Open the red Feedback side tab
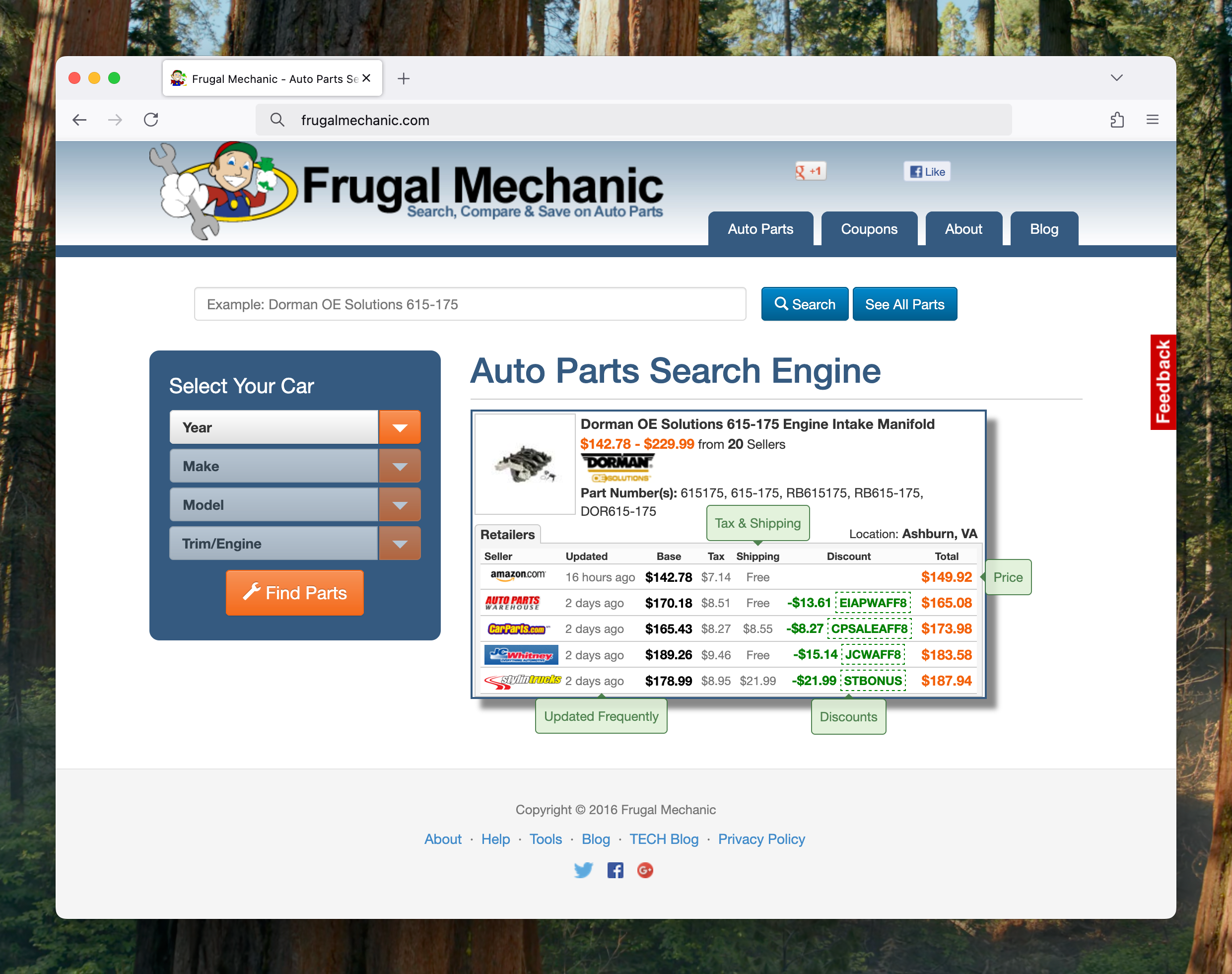This screenshot has height=974, width=1232. (1163, 382)
